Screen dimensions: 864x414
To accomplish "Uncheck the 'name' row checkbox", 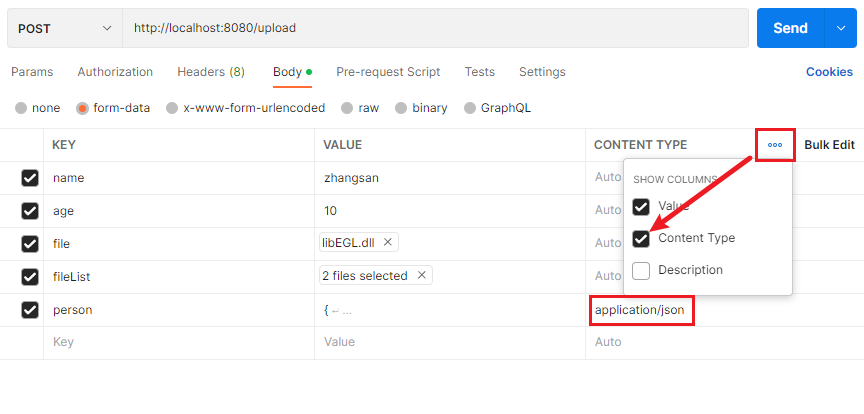I will [x=30, y=178].
